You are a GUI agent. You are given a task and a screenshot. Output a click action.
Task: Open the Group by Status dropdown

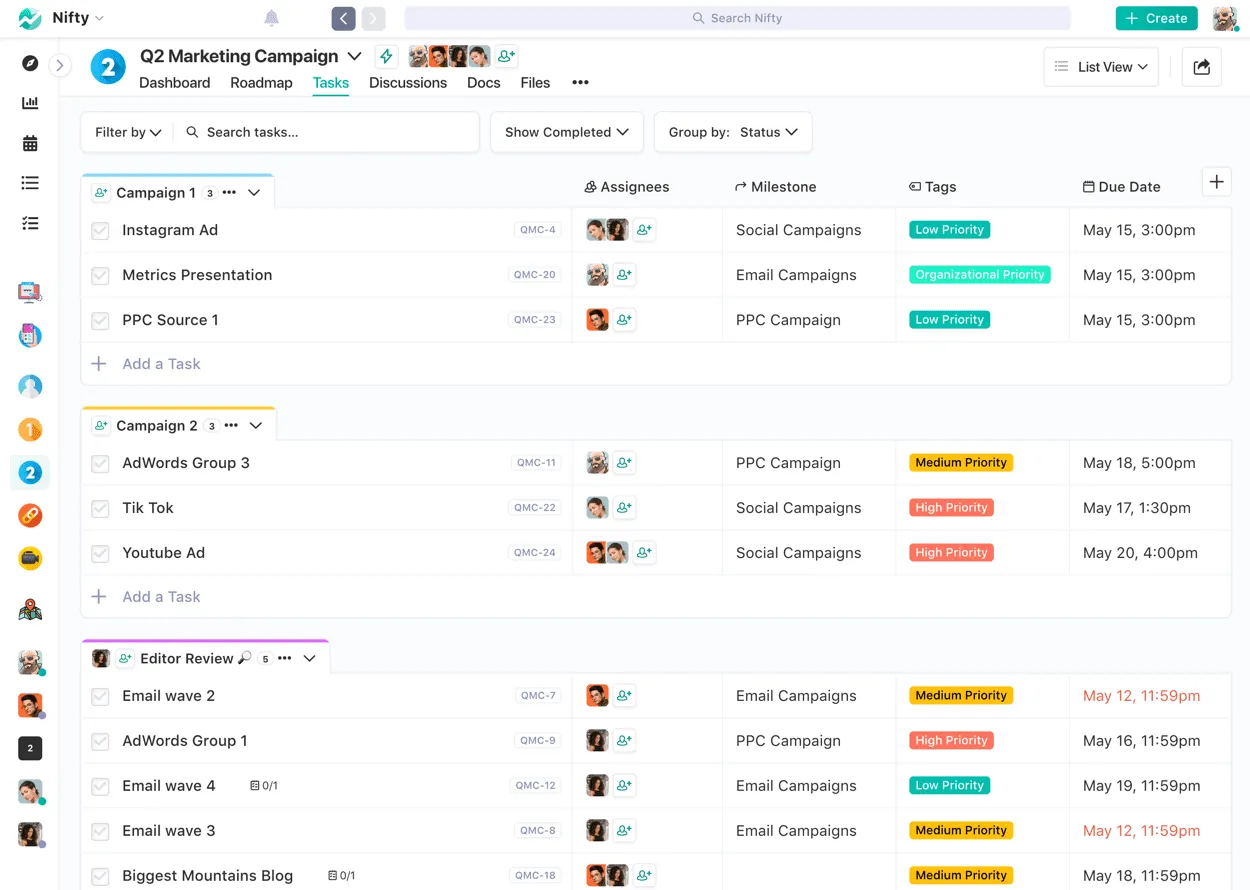[x=733, y=131]
